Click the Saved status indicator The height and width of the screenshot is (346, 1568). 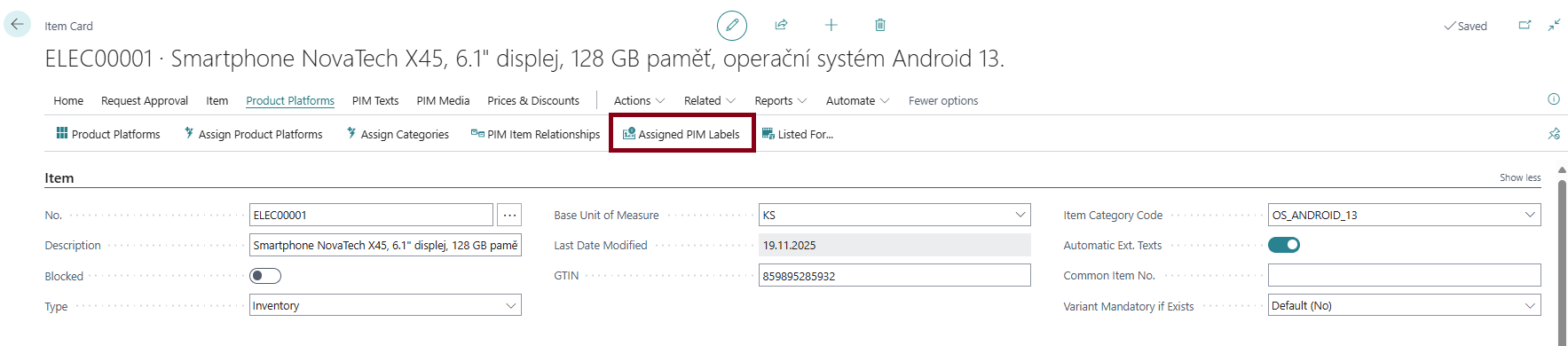click(x=1466, y=26)
